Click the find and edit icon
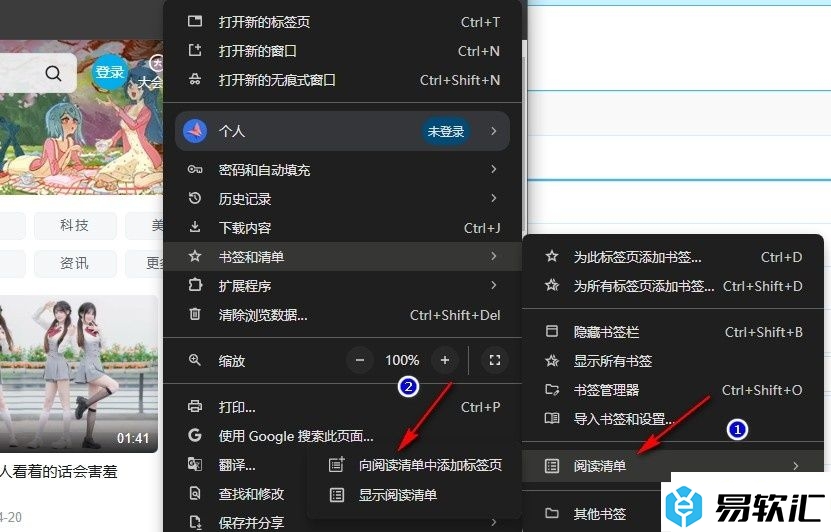 [x=195, y=494]
